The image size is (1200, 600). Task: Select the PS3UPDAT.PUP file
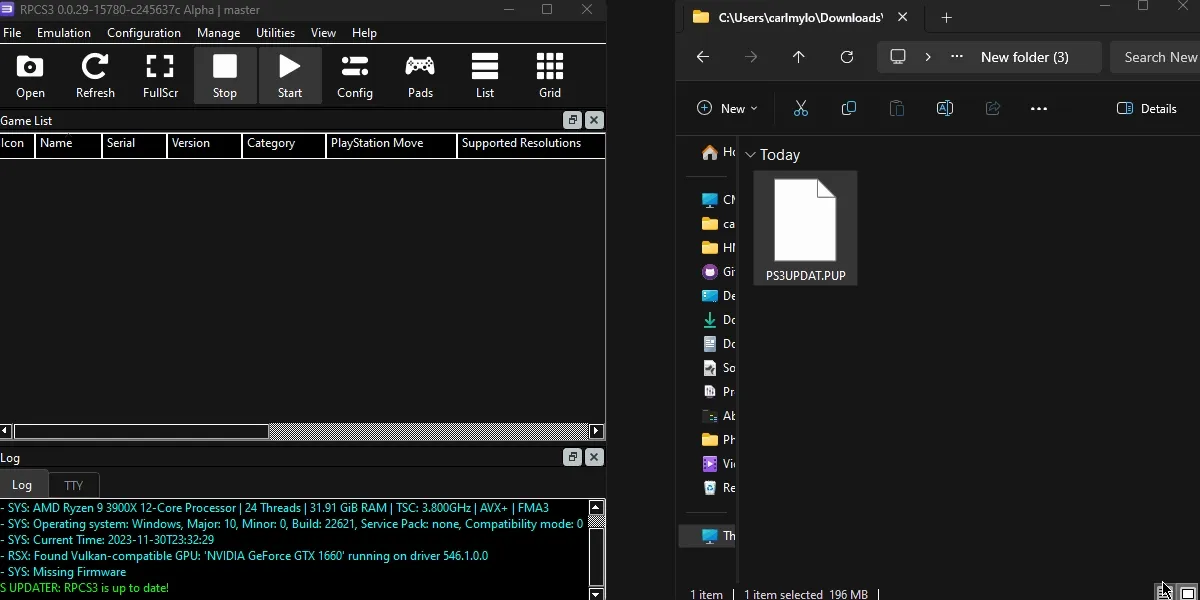pos(805,230)
